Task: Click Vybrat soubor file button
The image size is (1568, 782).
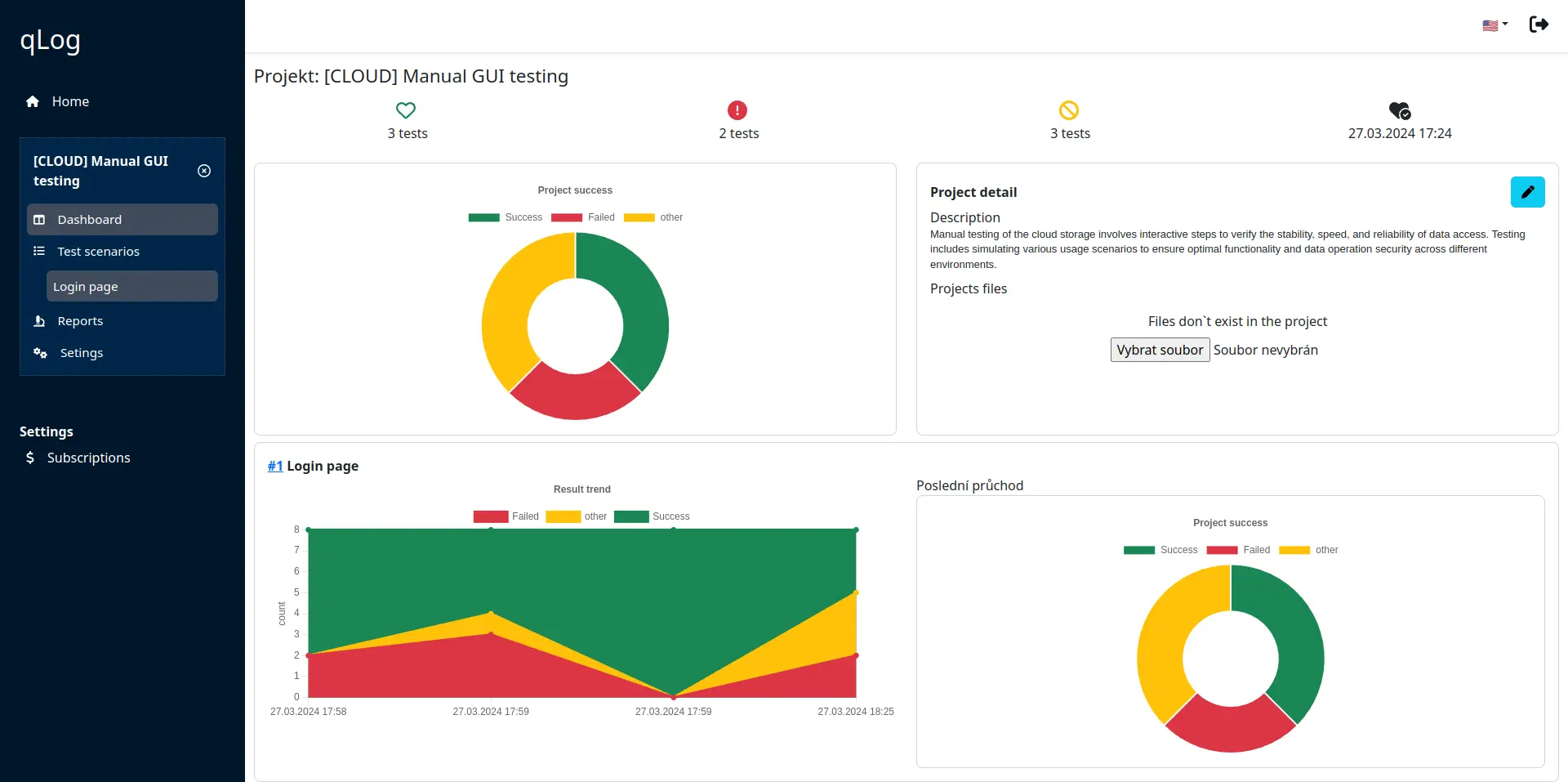Action: 1160,350
